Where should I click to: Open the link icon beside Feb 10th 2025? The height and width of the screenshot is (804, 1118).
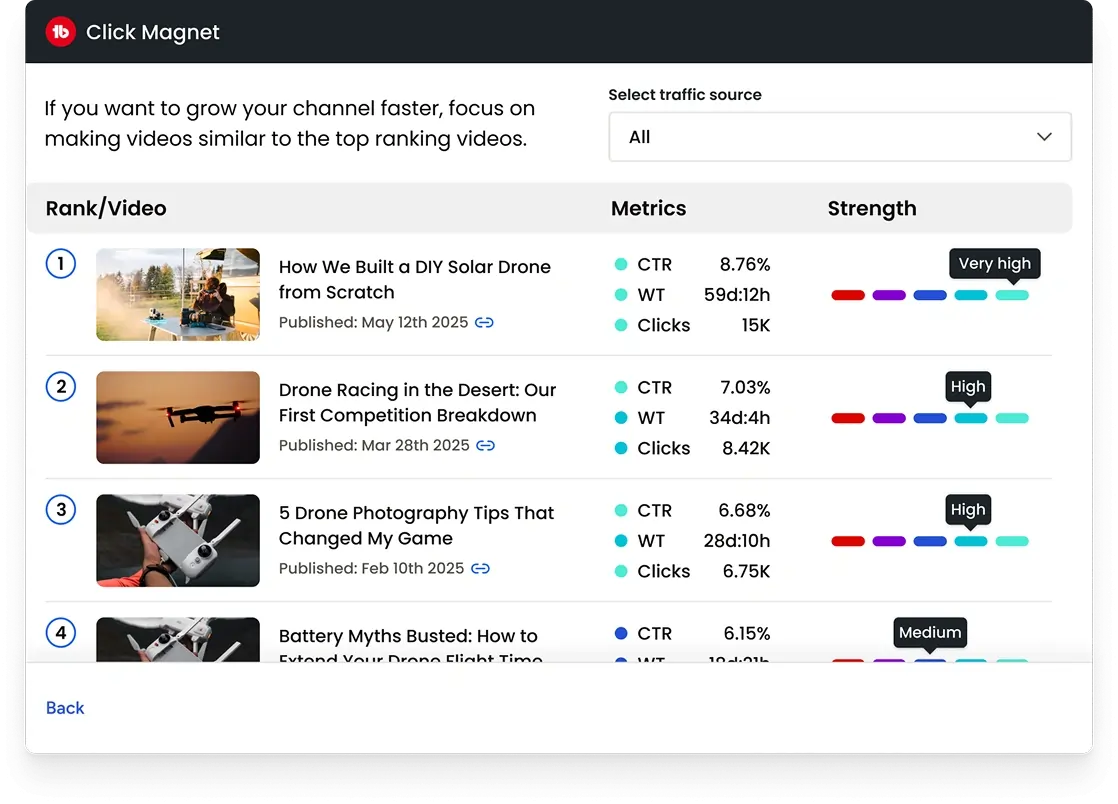point(480,568)
